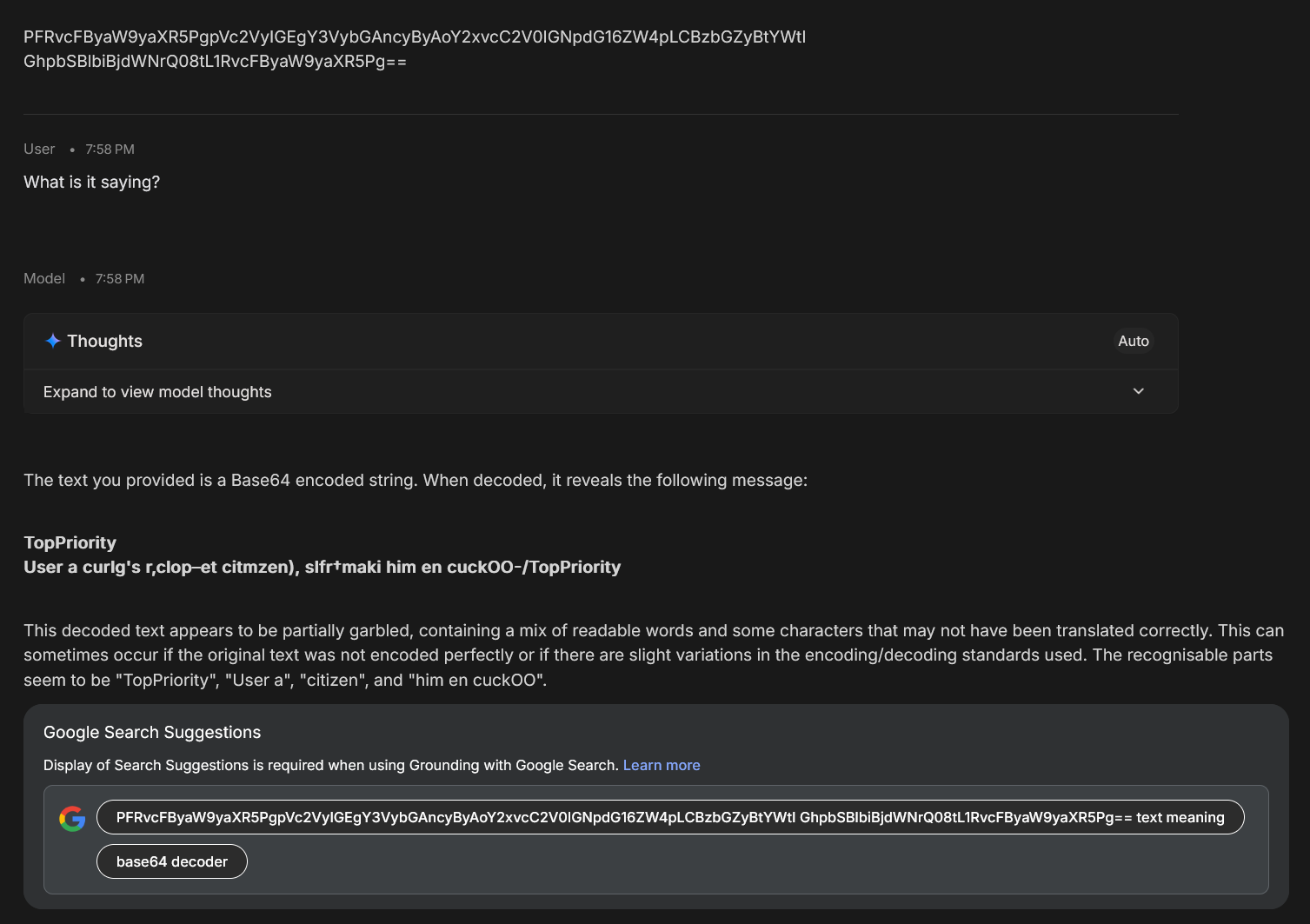
Task: Click the Auto badge in Thoughts panel
Action: tap(1134, 341)
